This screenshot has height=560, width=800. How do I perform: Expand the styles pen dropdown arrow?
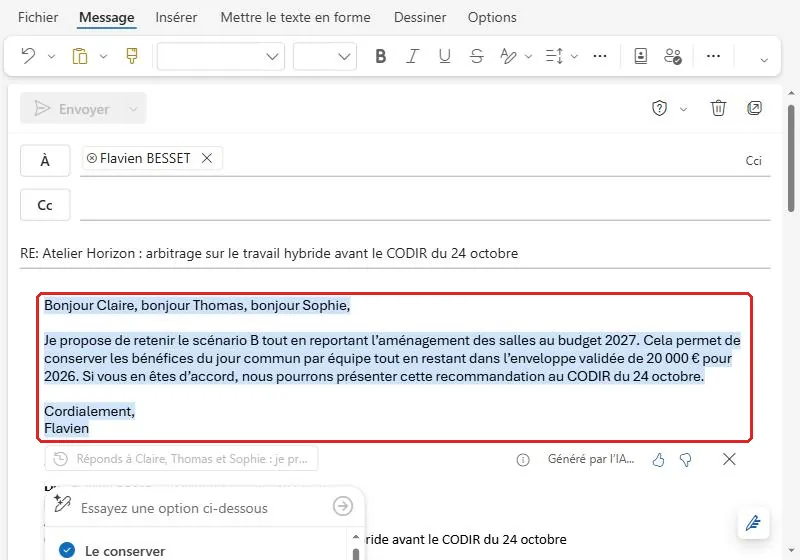click(x=529, y=56)
